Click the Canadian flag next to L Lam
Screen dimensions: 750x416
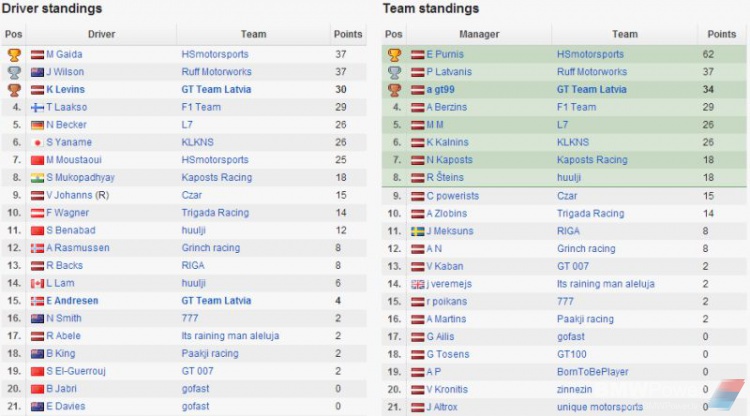[37, 284]
